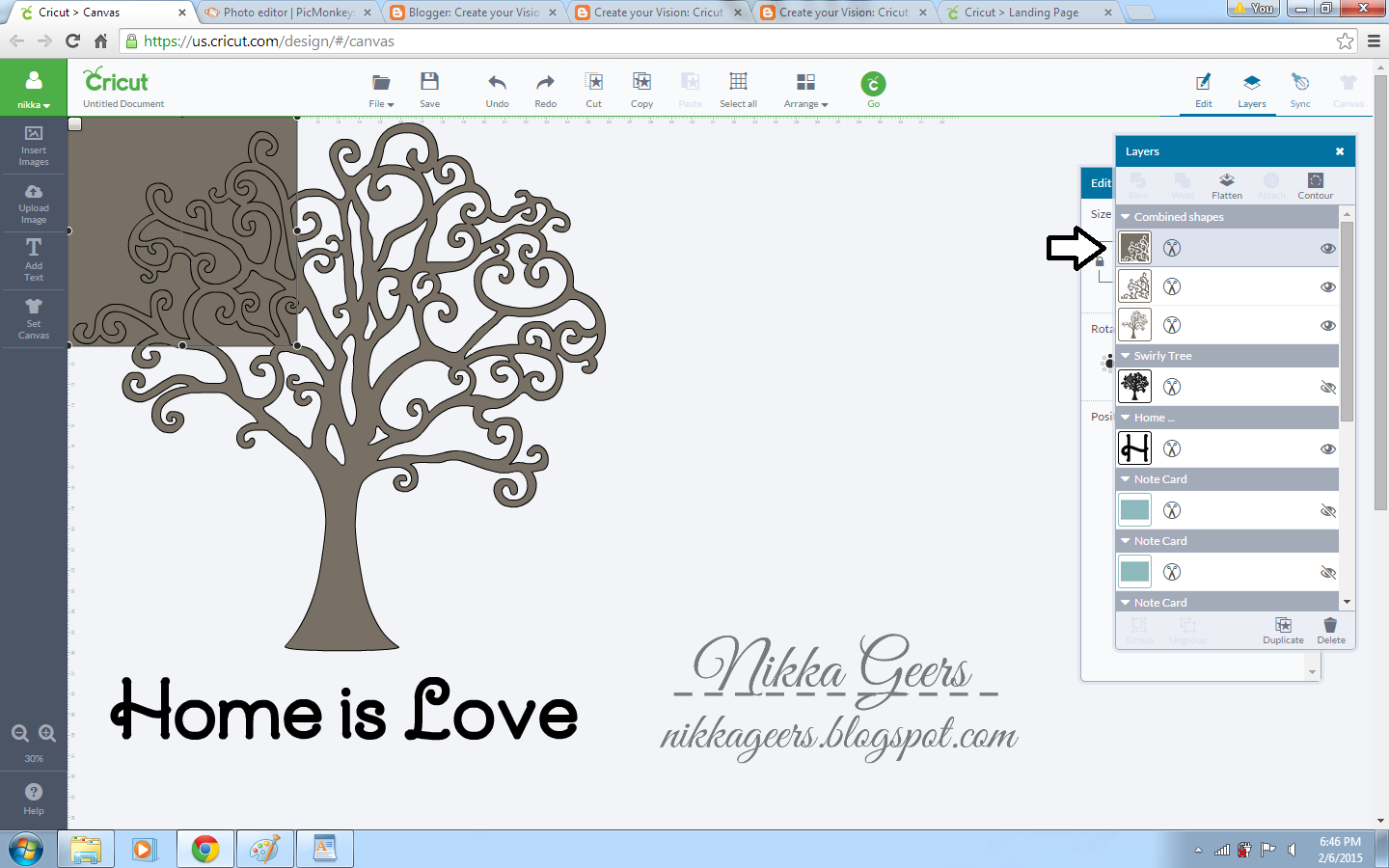The height and width of the screenshot is (868, 1389).
Task: Collapse the Combined shapes group
Action: click(1124, 216)
